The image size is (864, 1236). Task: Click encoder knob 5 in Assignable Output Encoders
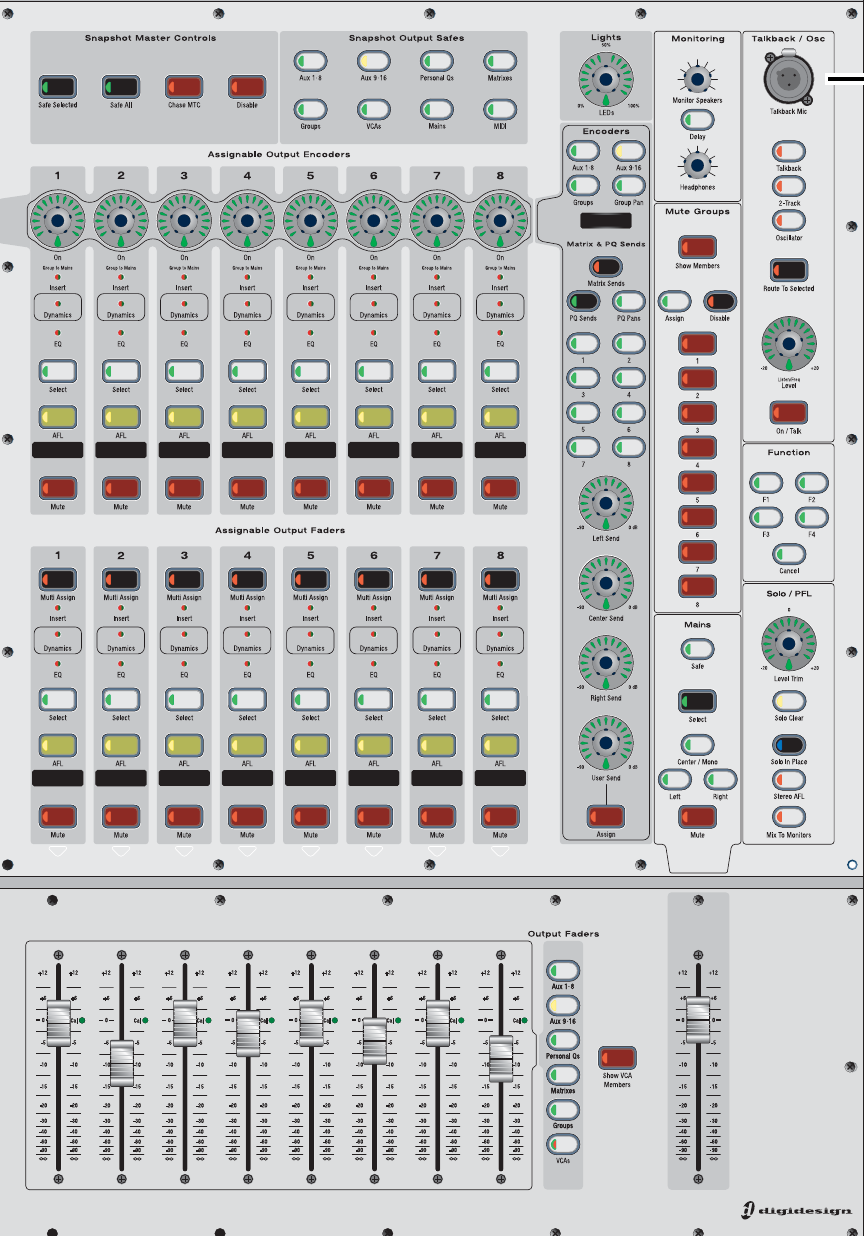[311, 220]
